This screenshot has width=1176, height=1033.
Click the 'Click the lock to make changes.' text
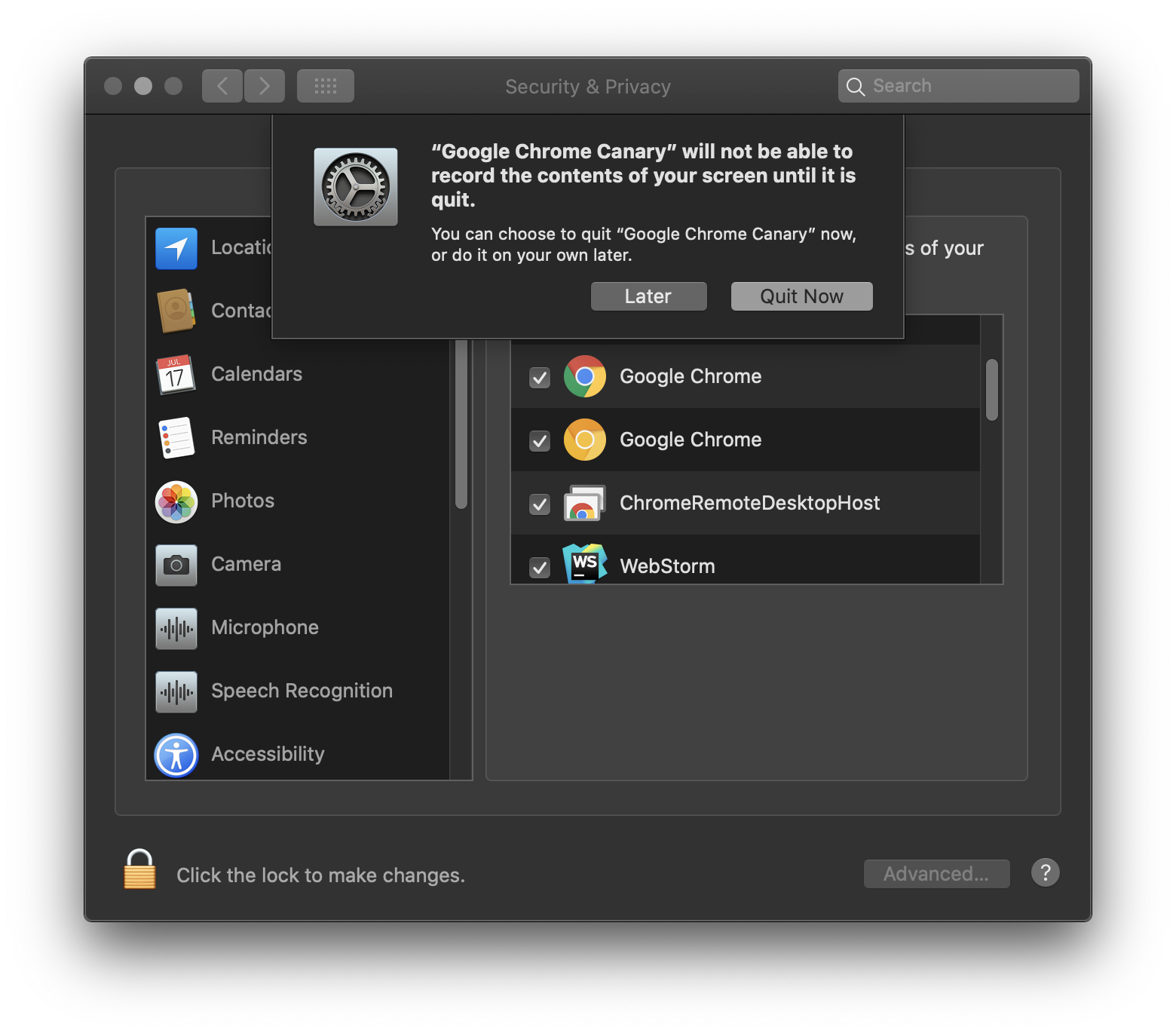click(321, 875)
